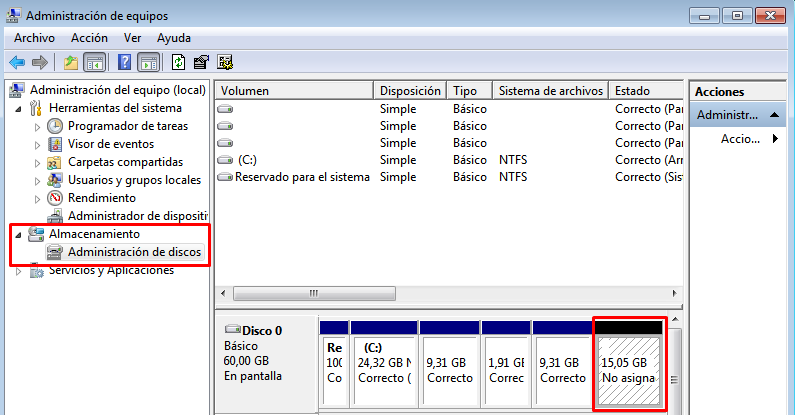Open Help via the question mark icon
The width and height of the screenshot is (795, 415).
pyautogui.click(x=125, y=62)
